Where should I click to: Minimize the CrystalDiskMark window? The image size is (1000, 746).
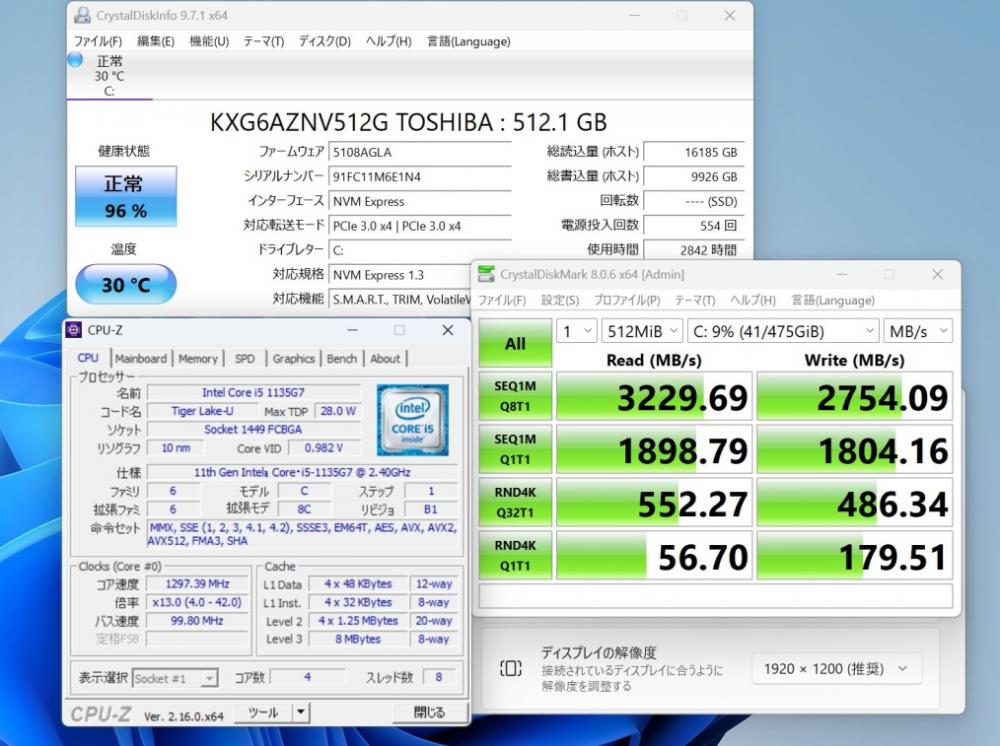(842, 274)
